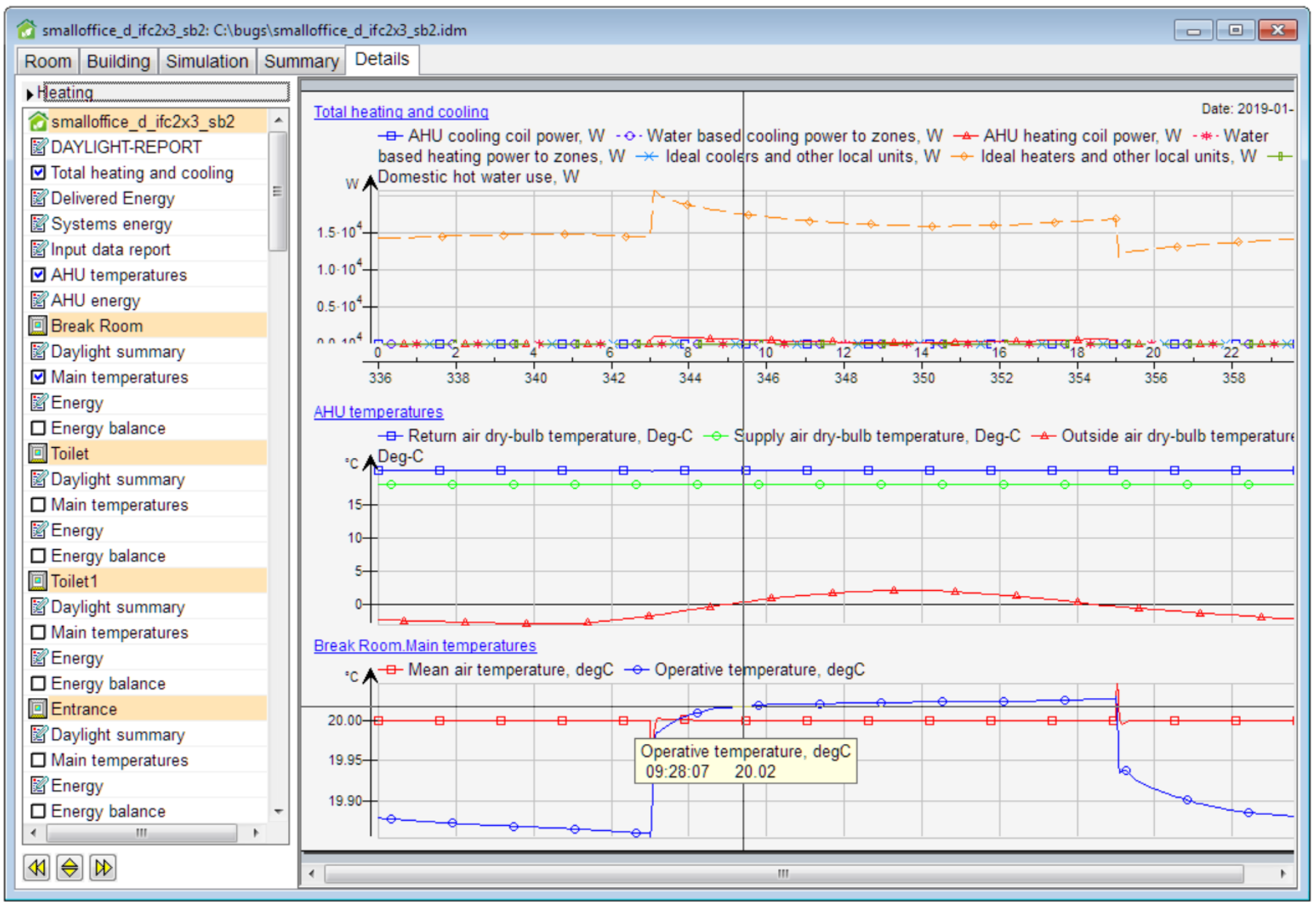The width and height of the screenshot is (1316, 906).
Task: Click the tree list scroll-up arrow
Action: click(x=279, y=120)
